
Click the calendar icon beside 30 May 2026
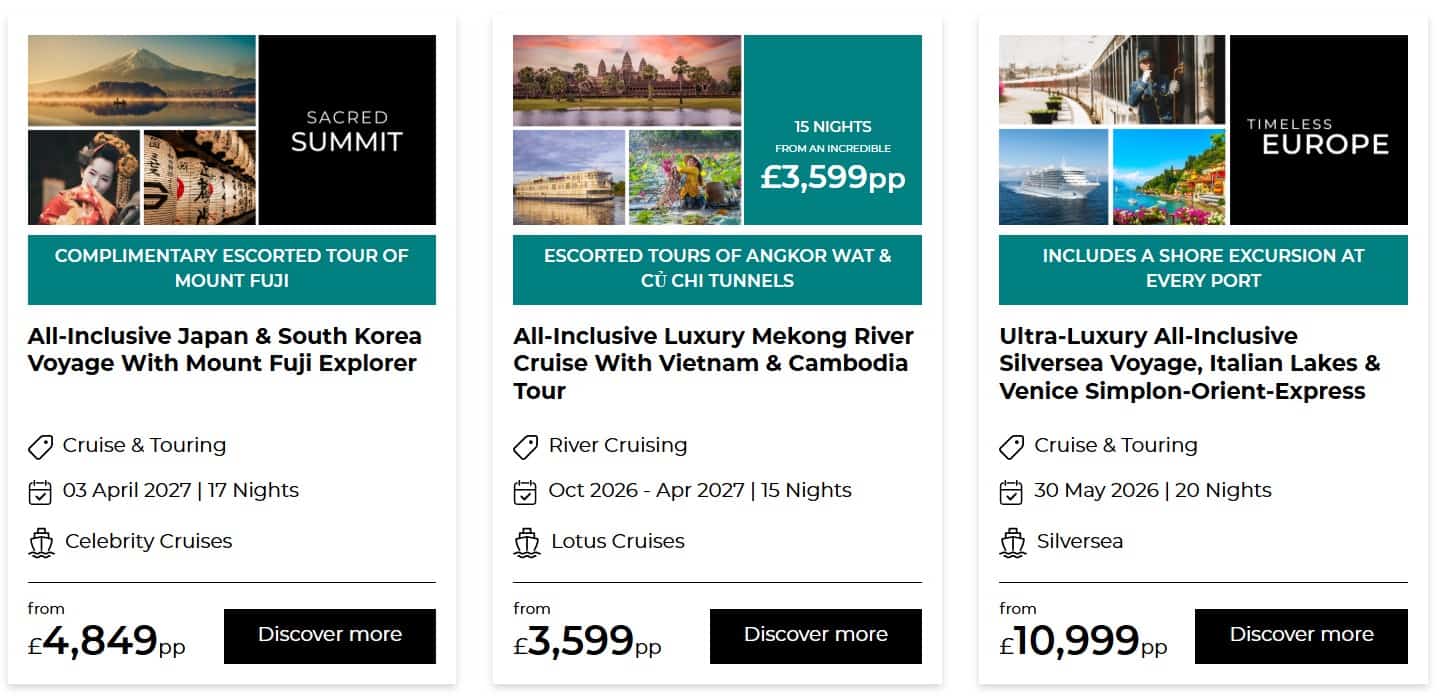coord(1012,492)
